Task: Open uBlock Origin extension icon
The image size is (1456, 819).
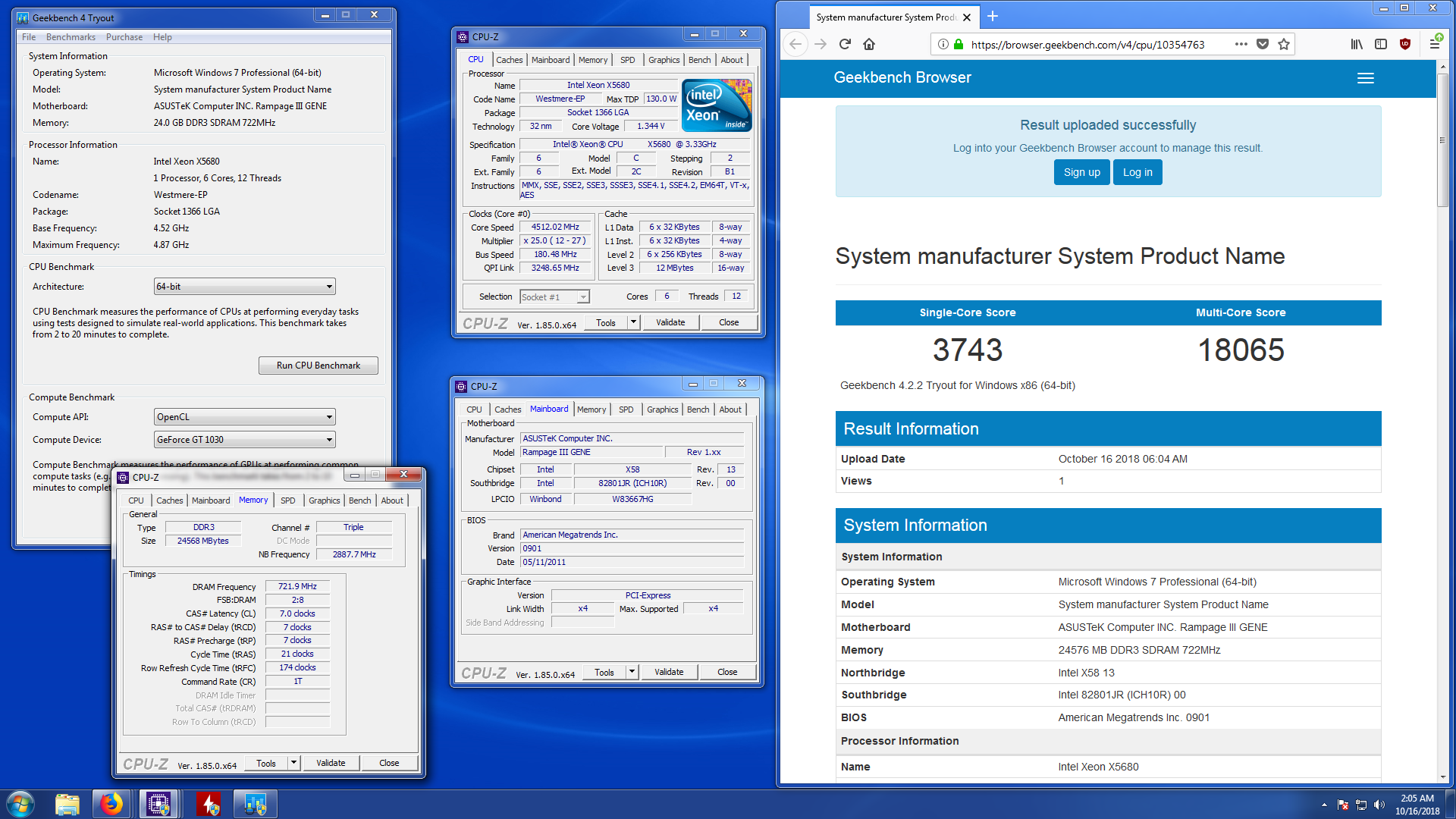Action: pos(1405,44)
